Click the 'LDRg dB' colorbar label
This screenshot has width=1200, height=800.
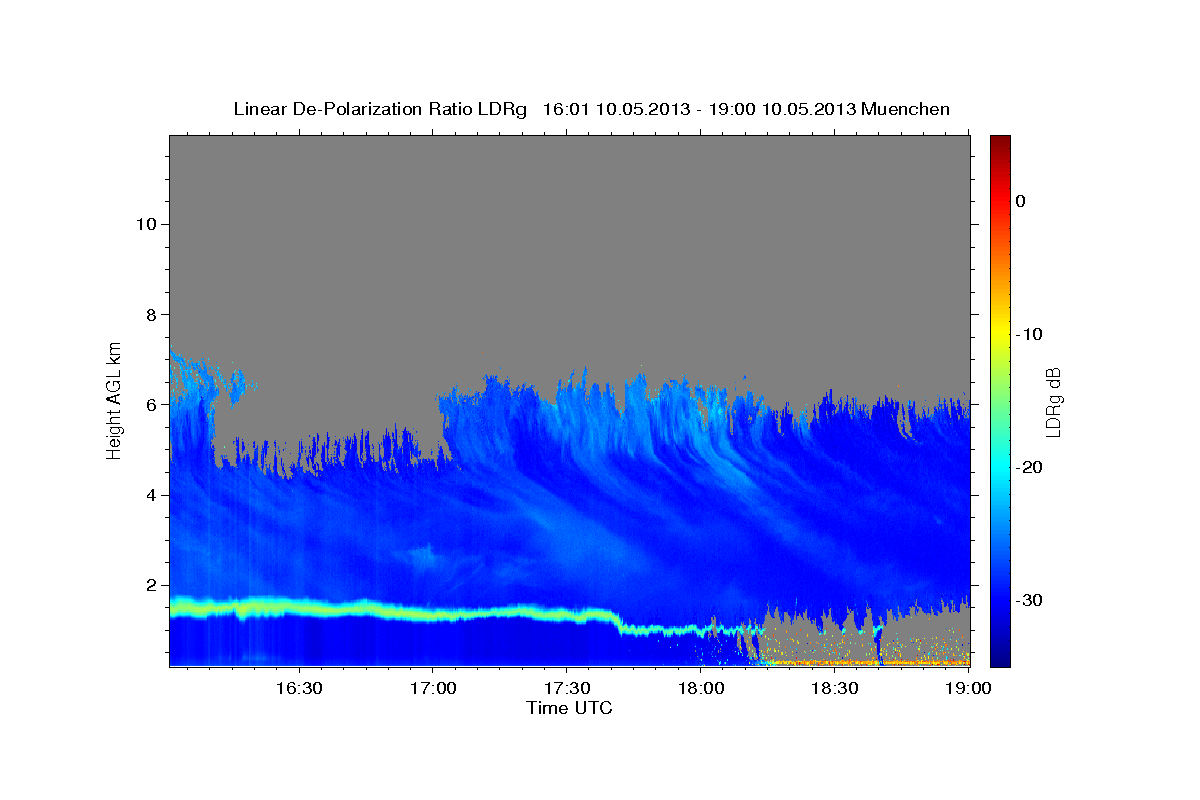pos(1053,403)
